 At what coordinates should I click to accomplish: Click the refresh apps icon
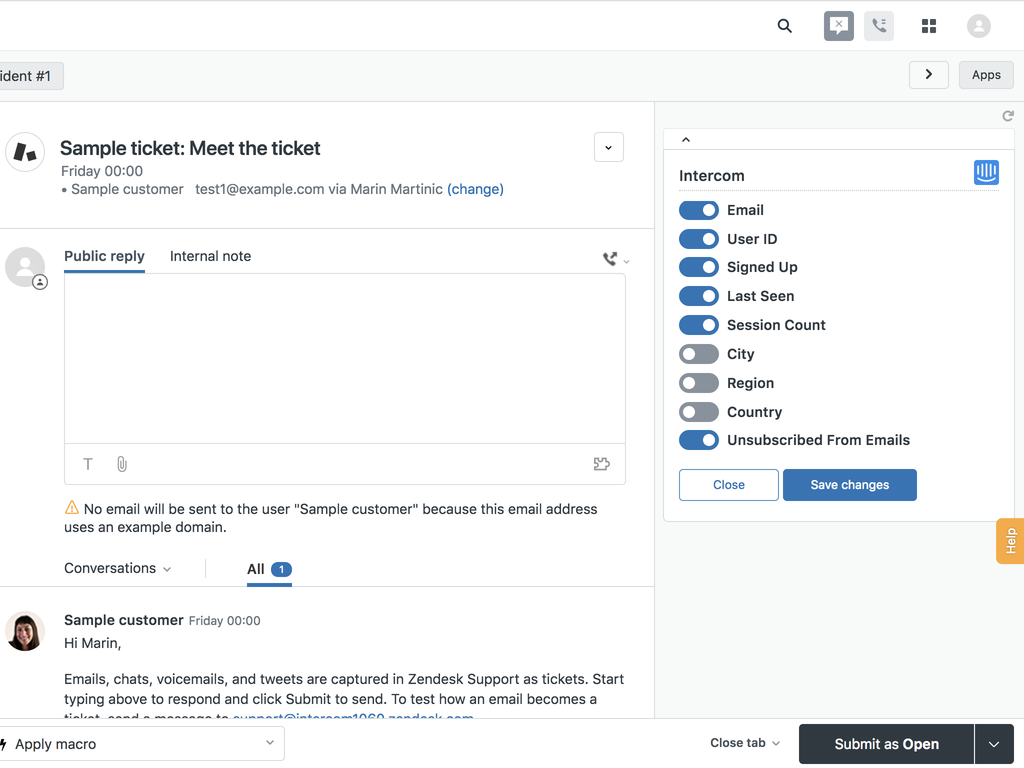1008,116
